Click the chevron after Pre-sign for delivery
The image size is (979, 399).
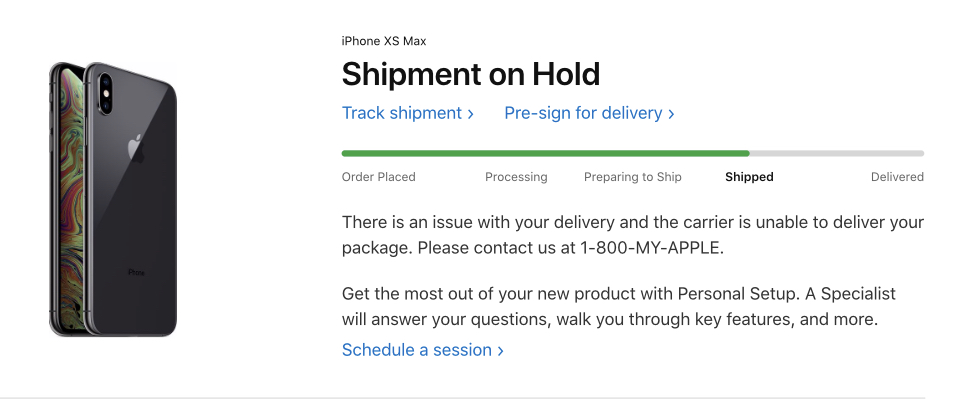tap(671, 114)
